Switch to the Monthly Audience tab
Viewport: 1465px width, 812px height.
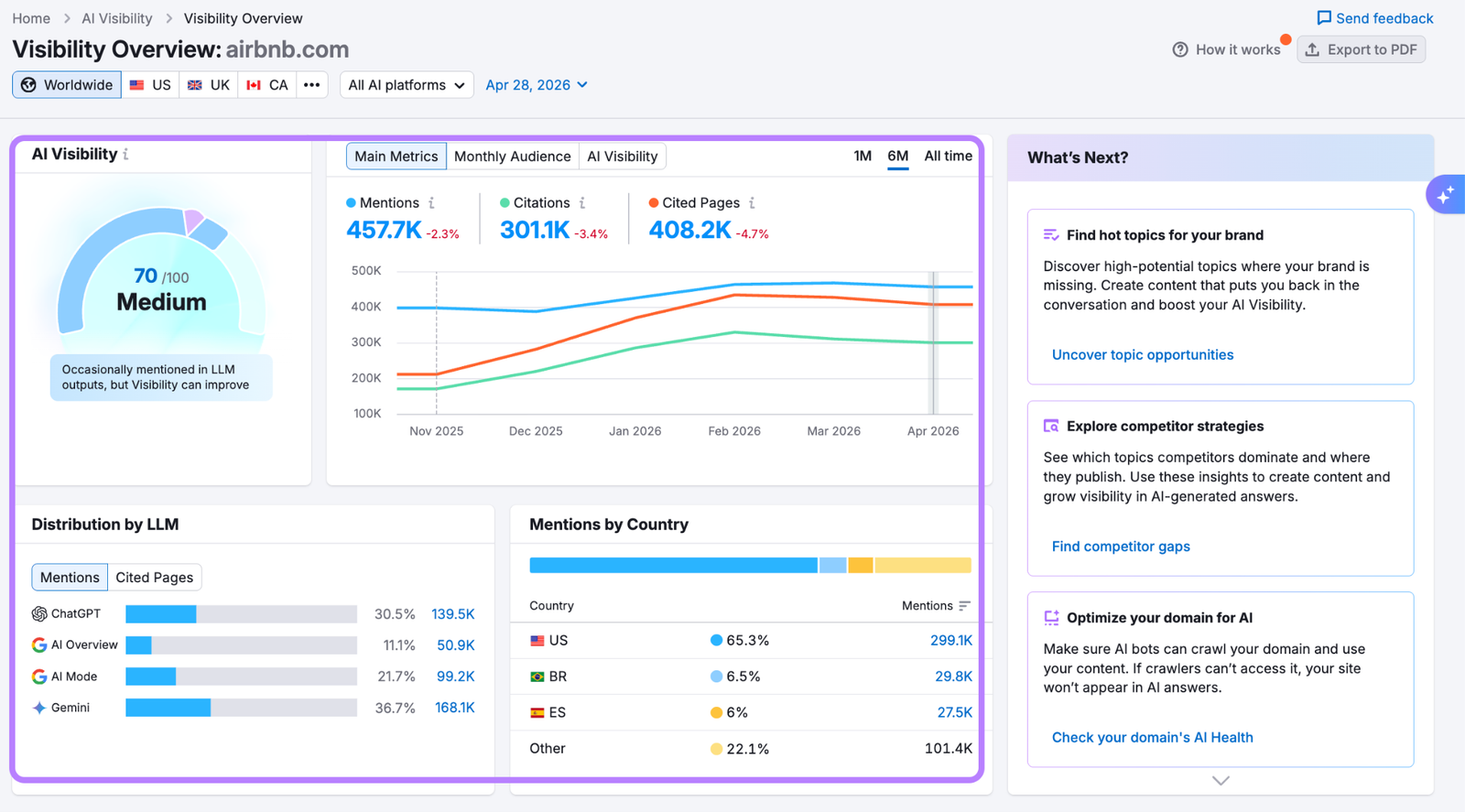pyautogui.click(x=513, y=157)
